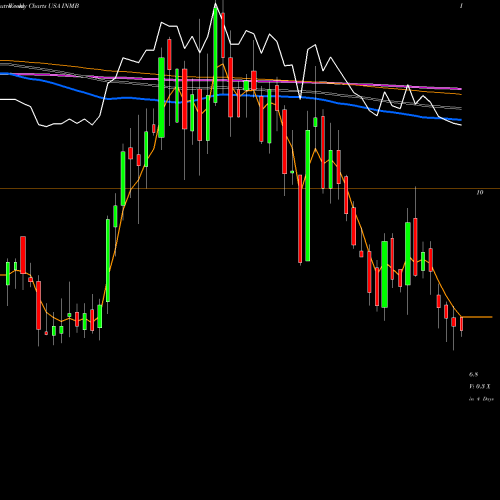Select the "in 4 Days" text
This screenshot has width=500, height=500.
click(x=481, y=399)
